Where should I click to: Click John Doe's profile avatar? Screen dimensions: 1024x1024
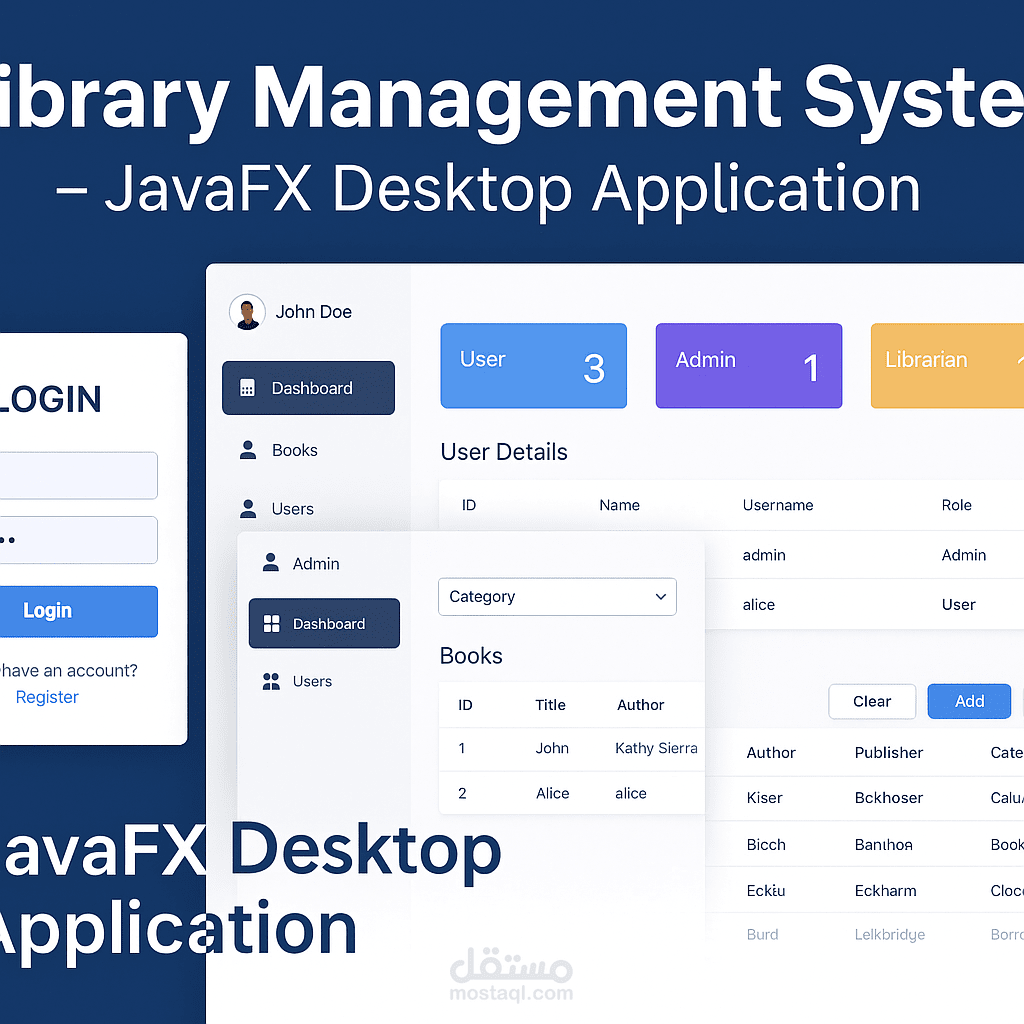tap(247, 312)
